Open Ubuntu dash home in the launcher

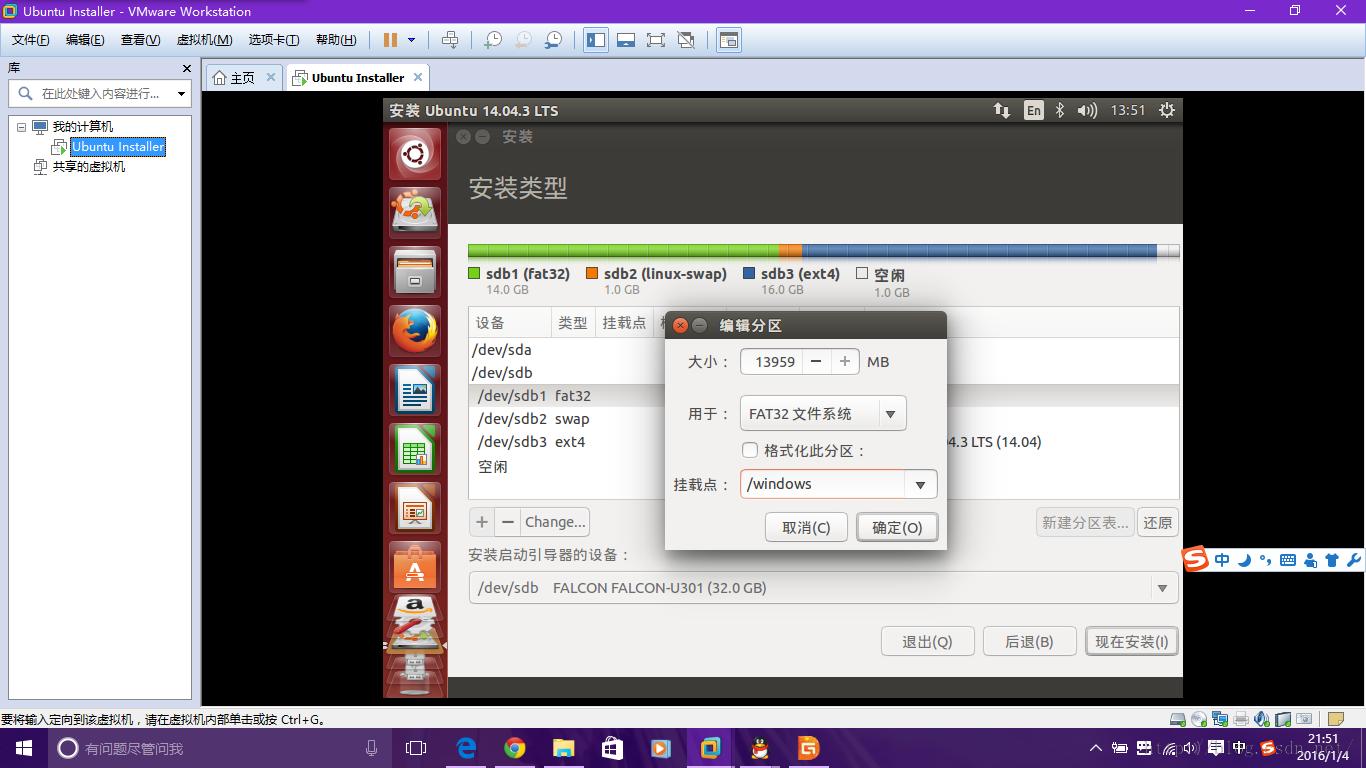coord(414,154)
